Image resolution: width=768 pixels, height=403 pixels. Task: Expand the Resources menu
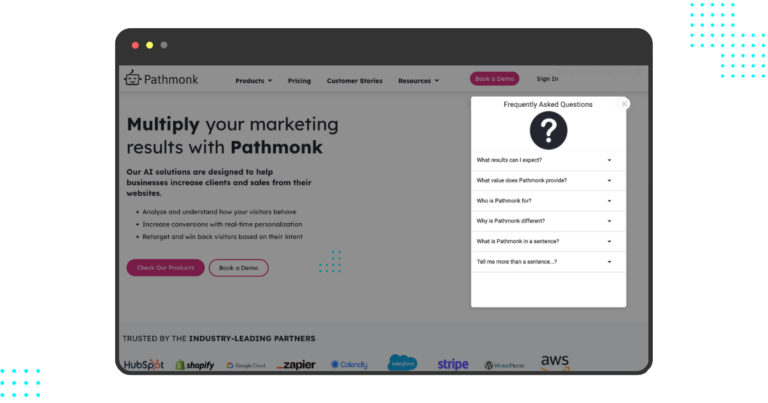[x=418, y=81]
